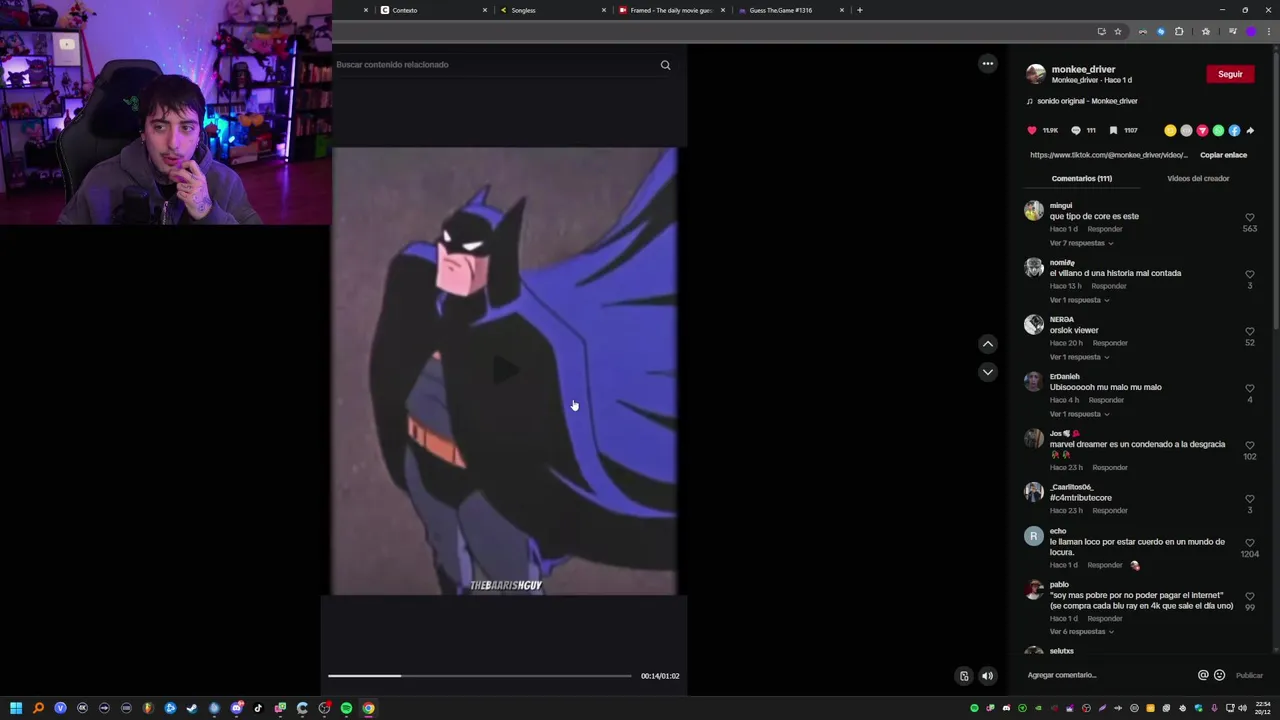1280x720 pixels.
Task: Go to previous video with up arrow
Action: tap(988, 344)
